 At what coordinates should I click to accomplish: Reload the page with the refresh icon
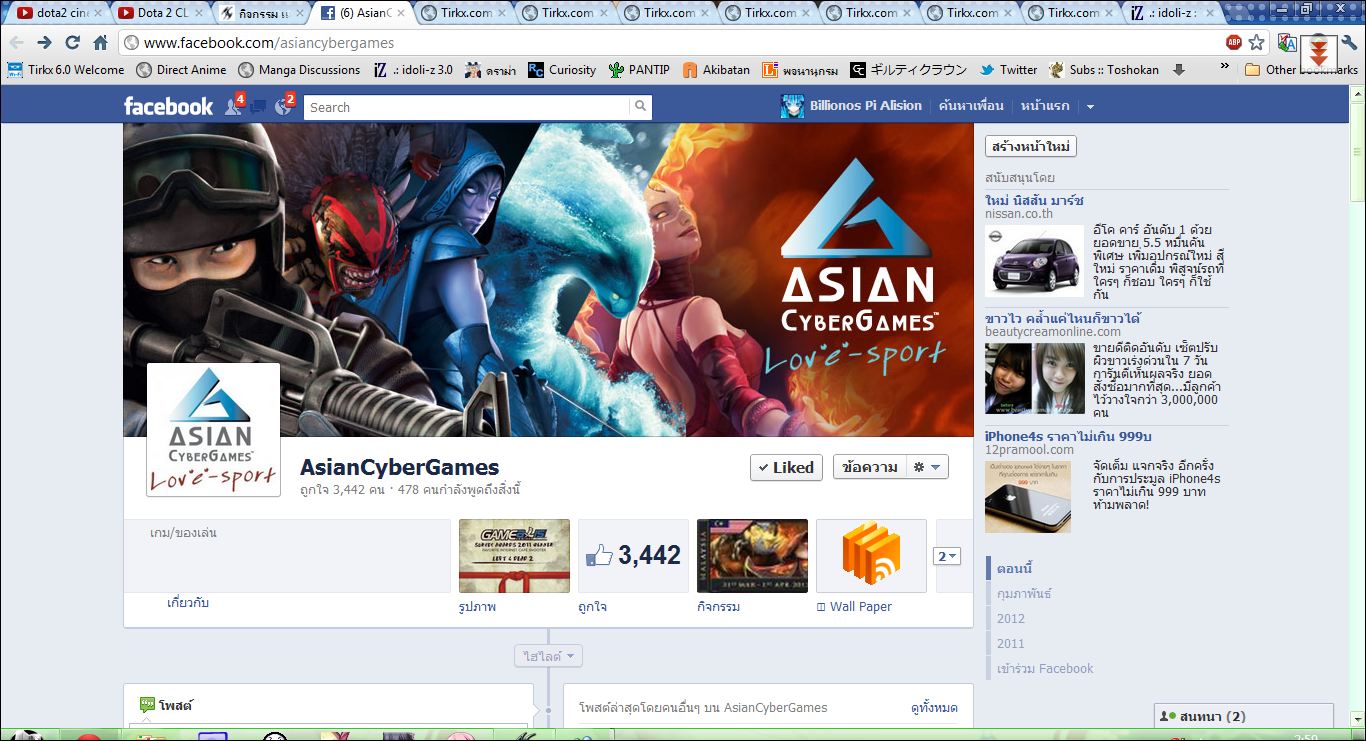point(72,43)
